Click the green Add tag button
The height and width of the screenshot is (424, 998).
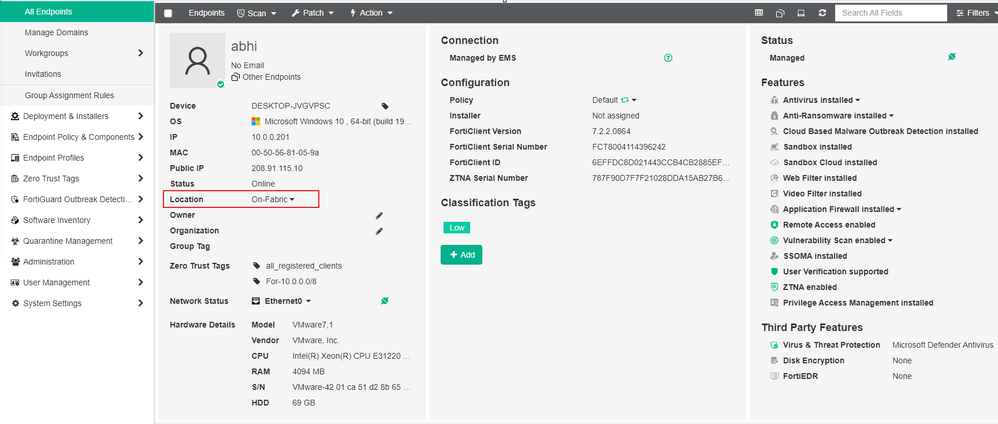(x=462, y=255)
